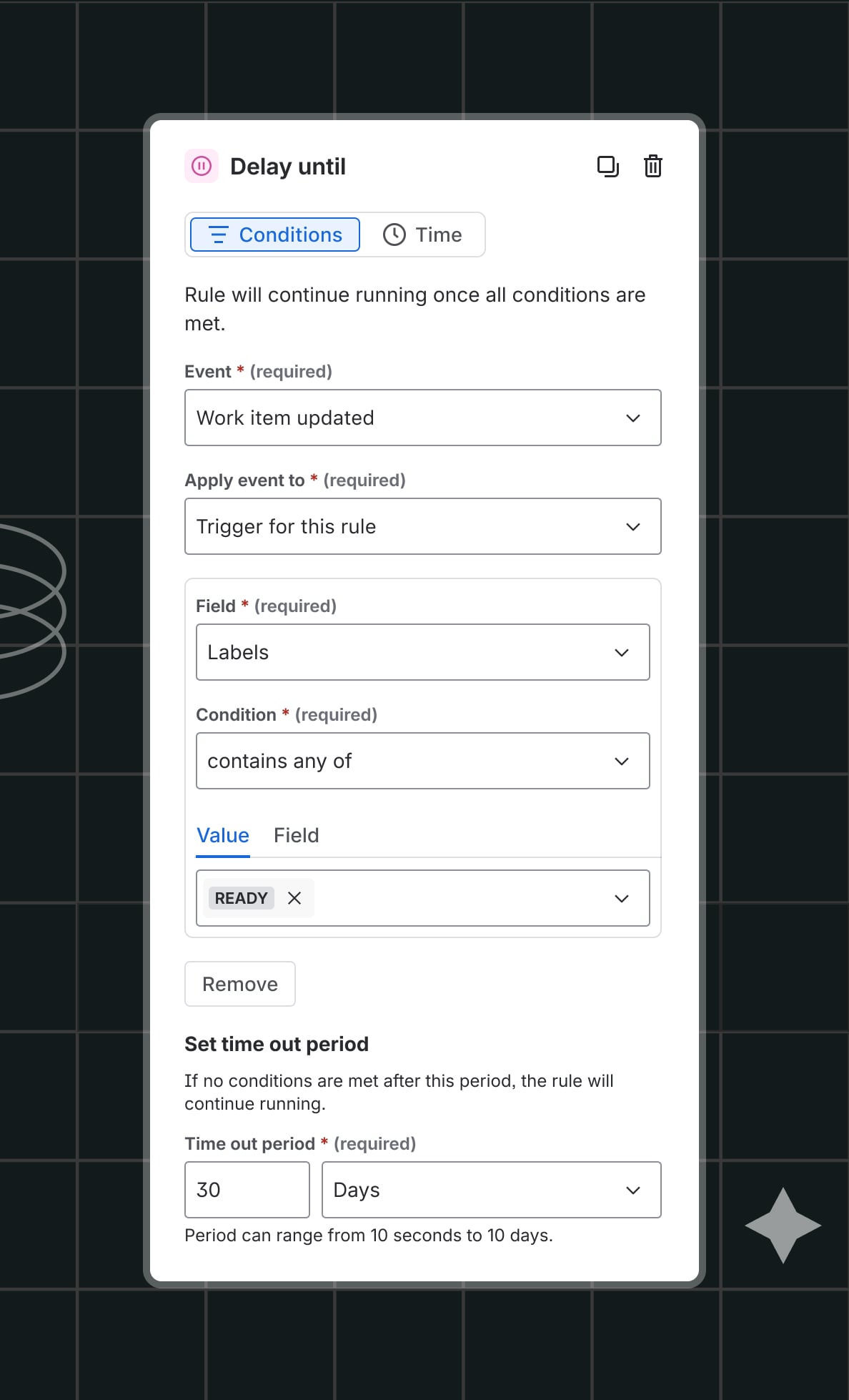Expand the Condition dropdown contains any of
The width and height of the screenshot is (849, 1400).
click(x=423, y=761)
